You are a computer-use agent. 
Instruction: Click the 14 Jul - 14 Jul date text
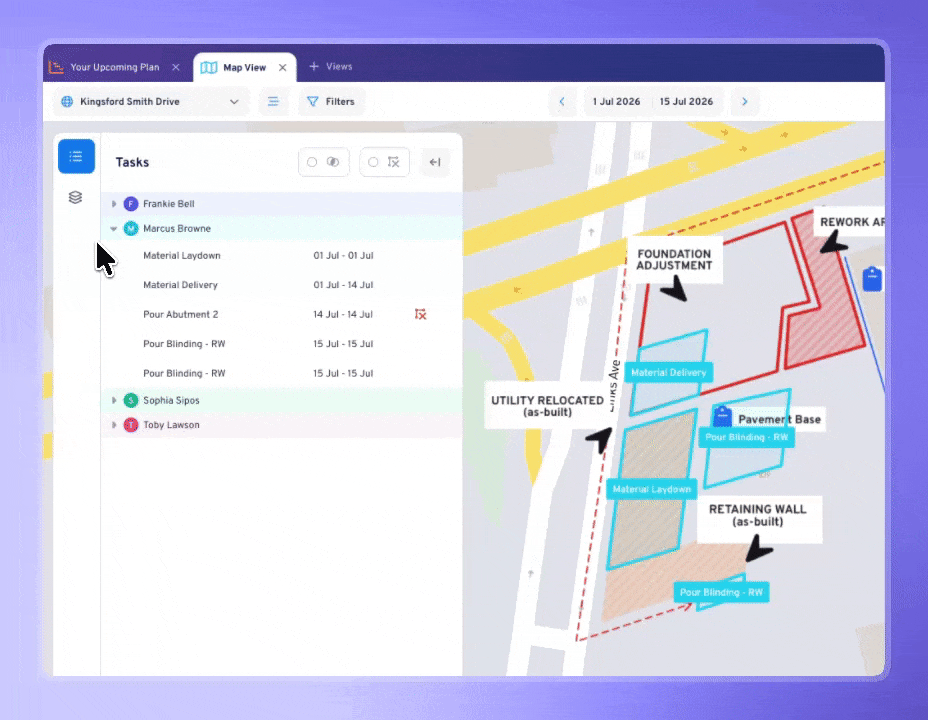[343, 315]
